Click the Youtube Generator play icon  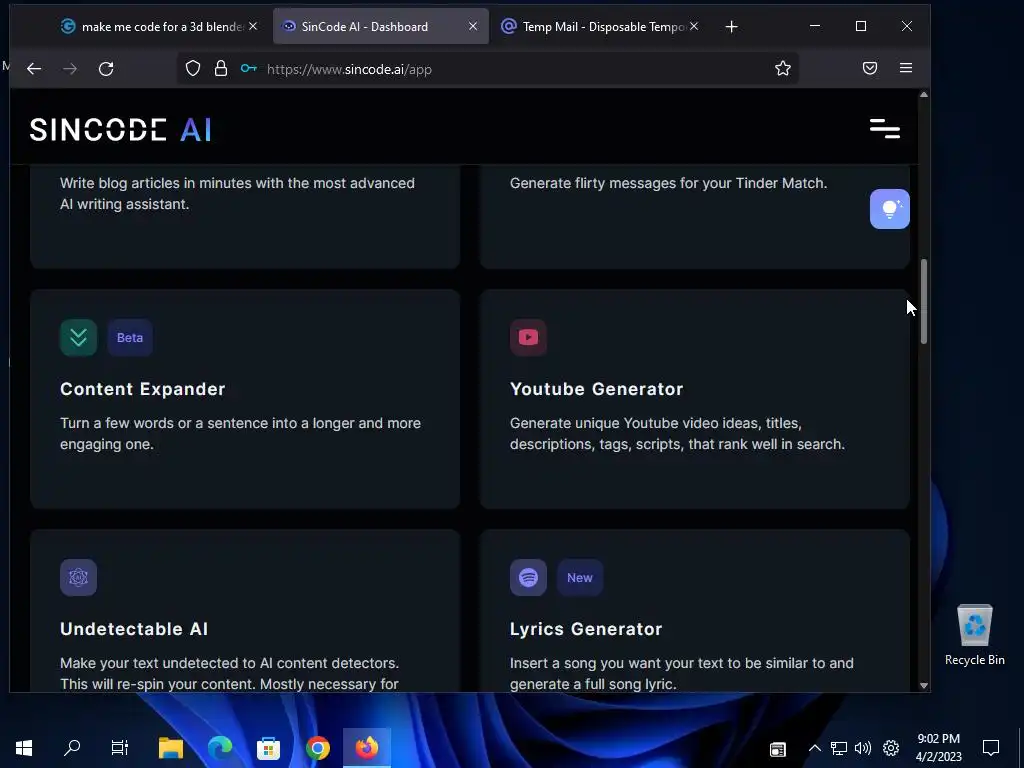coord(528,338)
